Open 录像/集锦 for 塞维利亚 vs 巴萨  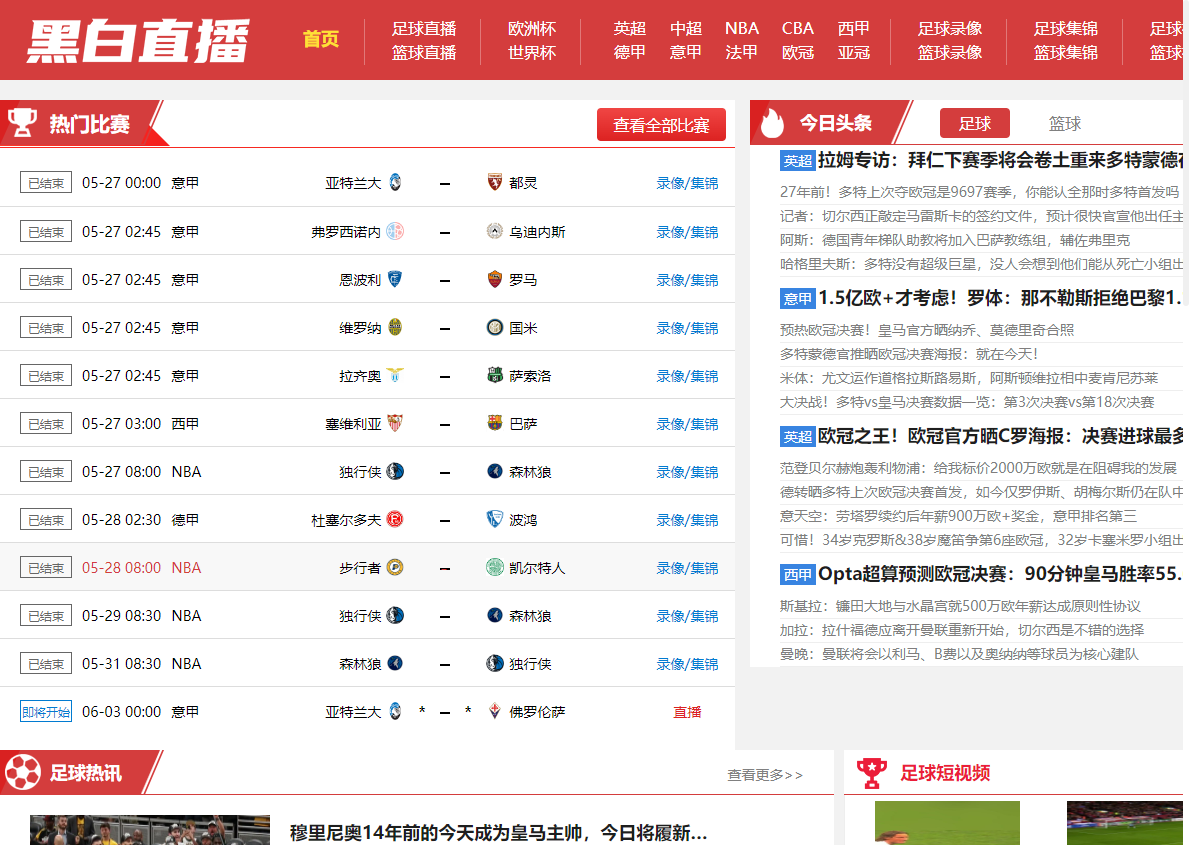pos(687,423)
